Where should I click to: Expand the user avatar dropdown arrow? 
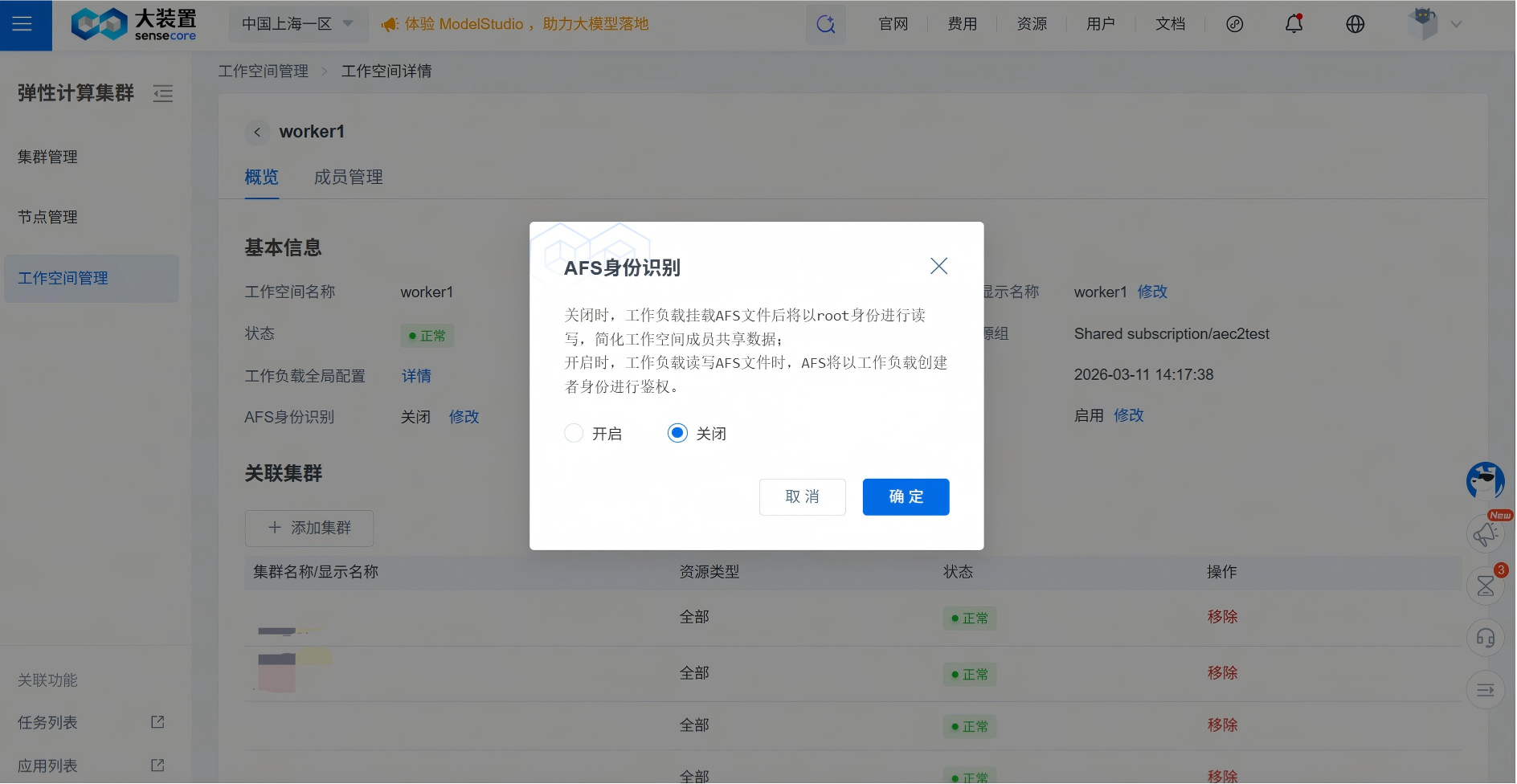point(1456,24)
